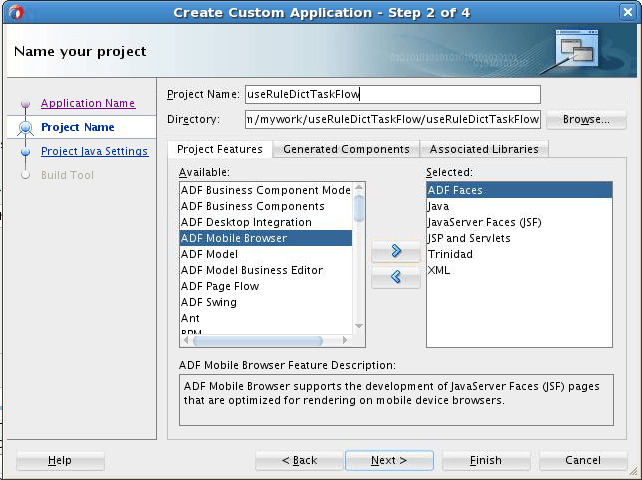Click the remove feature left-arrow shuttle button
The height and width of the screenshot is (480, 642).
(x=396, y=277)
